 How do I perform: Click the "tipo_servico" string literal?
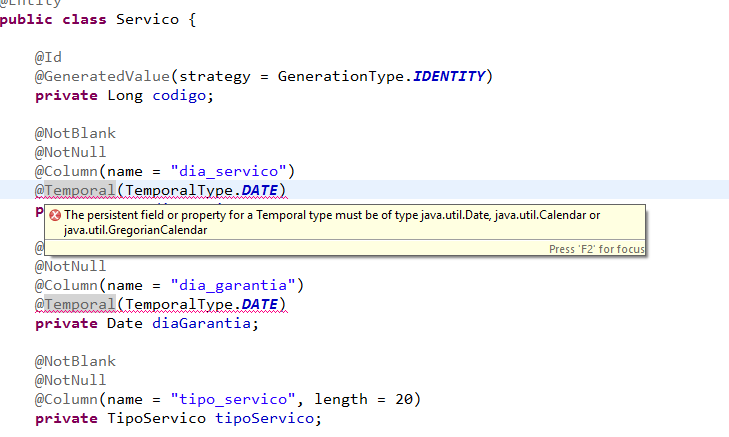point(233,399)
